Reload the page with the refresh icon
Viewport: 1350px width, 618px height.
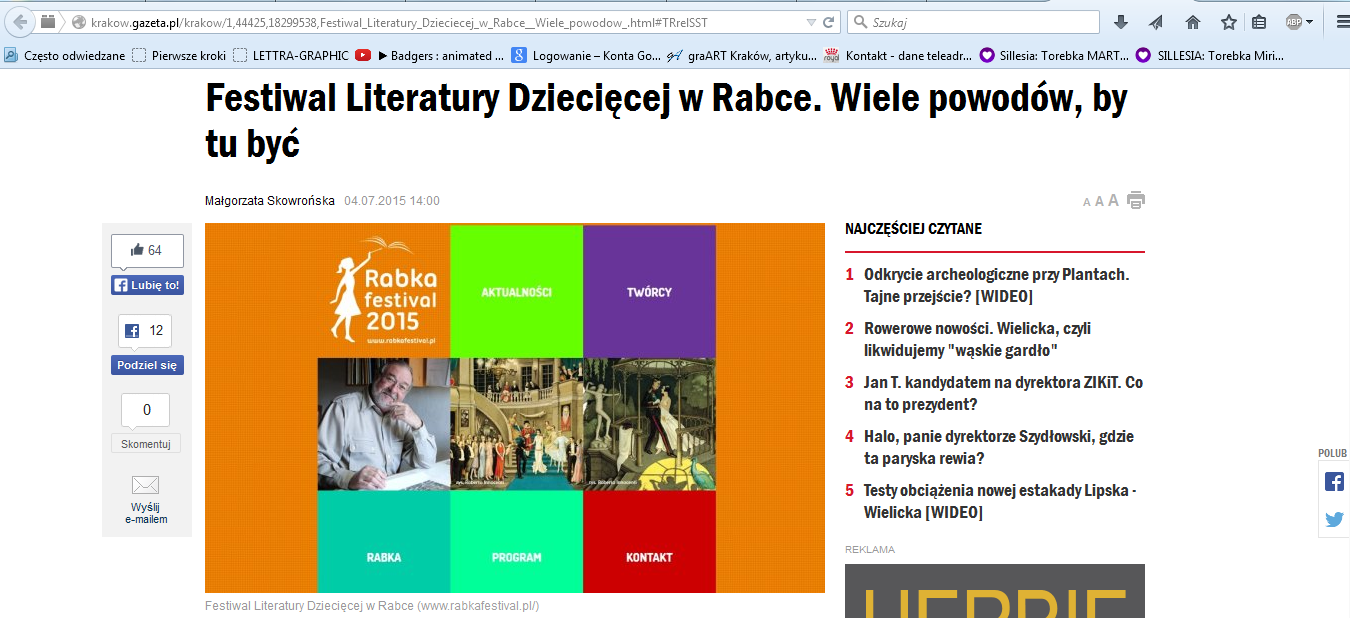(x=829, y=22)
